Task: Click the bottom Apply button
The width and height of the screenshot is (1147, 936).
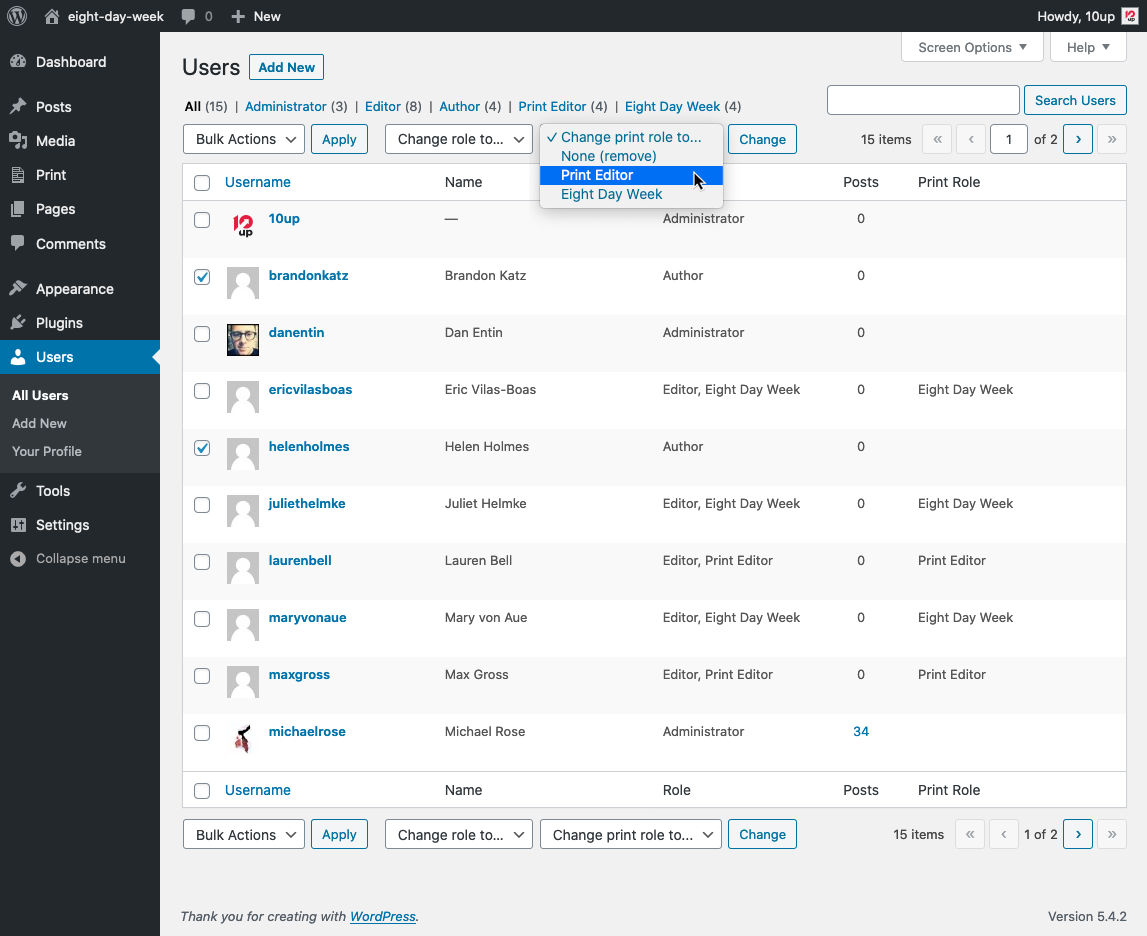Action: coord(339,834)
